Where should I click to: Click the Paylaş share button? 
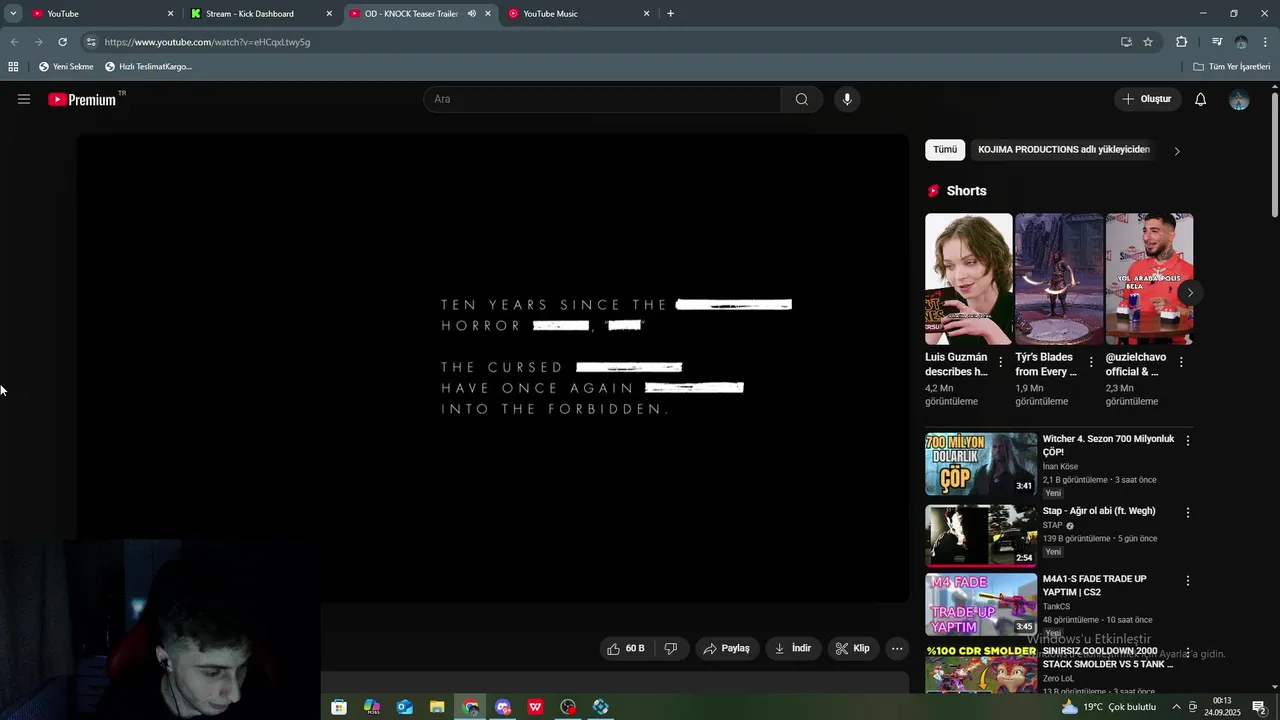pos(726,648)
